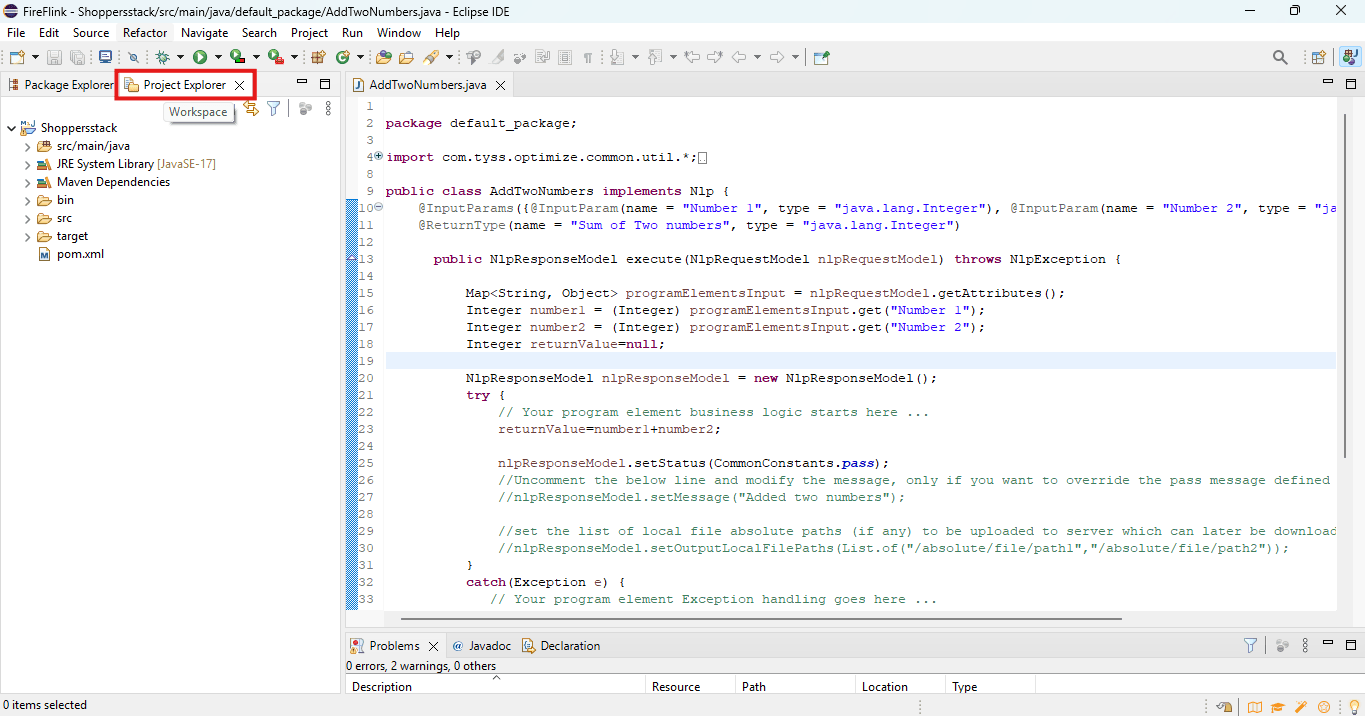Click the Save All toolbar icon
The image size is (1365, 716).
point(76,58)
